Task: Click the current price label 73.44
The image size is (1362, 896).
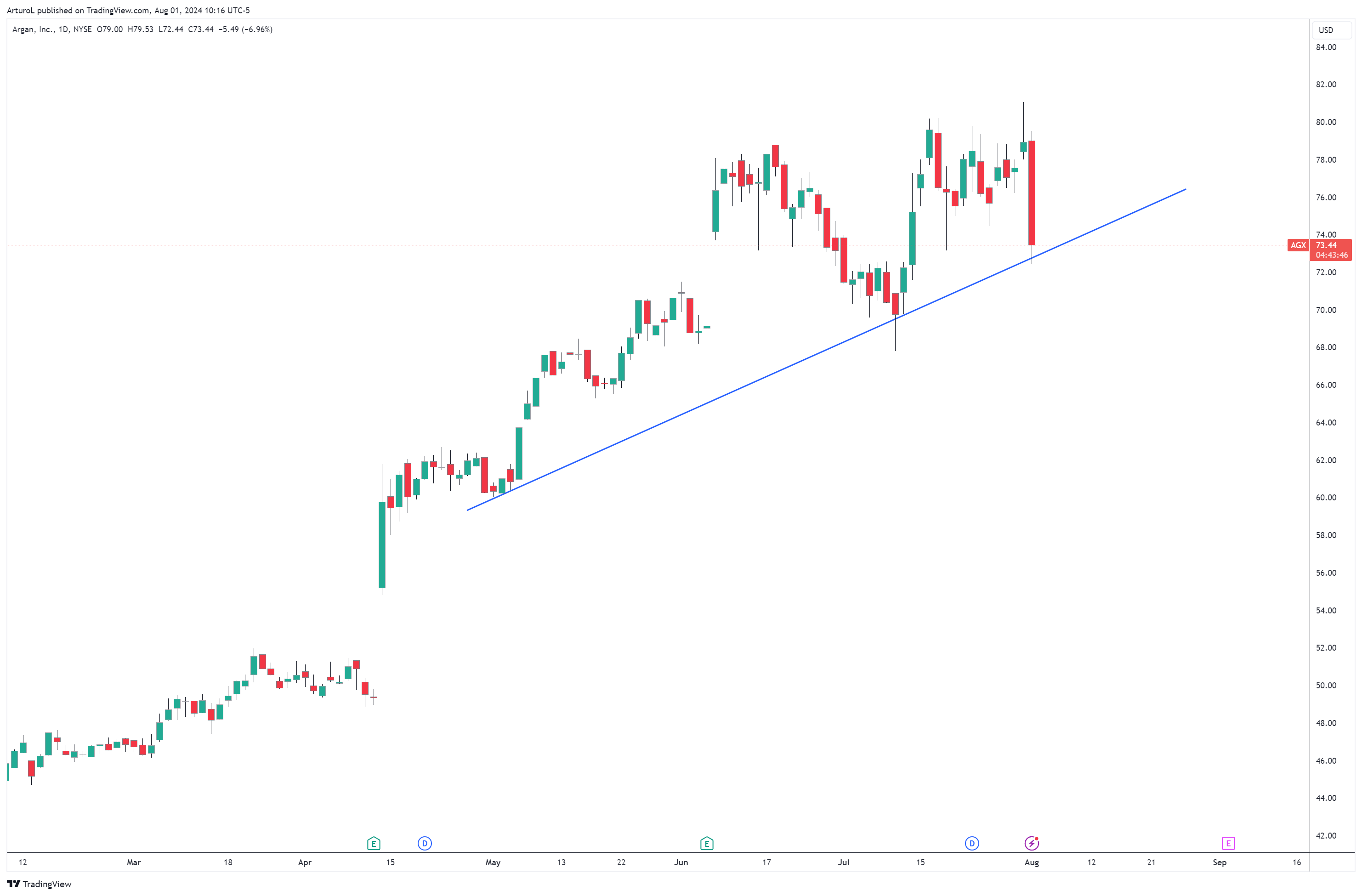Action: pyautogui.click(x=1326, y=245)
